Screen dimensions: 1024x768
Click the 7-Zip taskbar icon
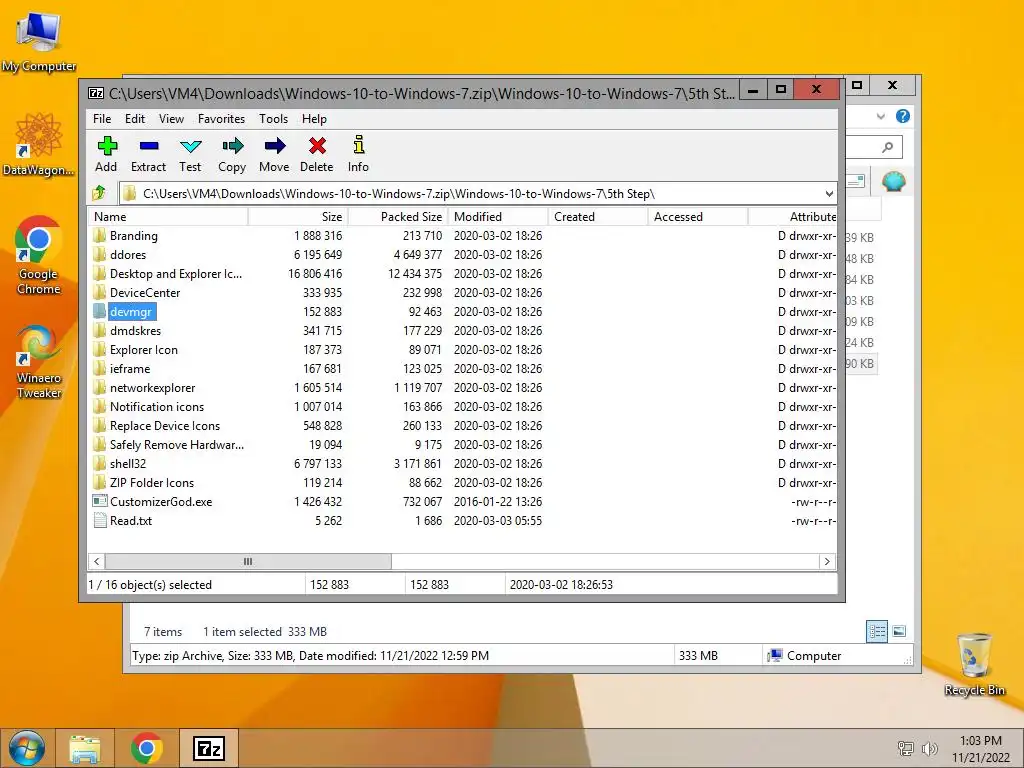click(209, 748)
